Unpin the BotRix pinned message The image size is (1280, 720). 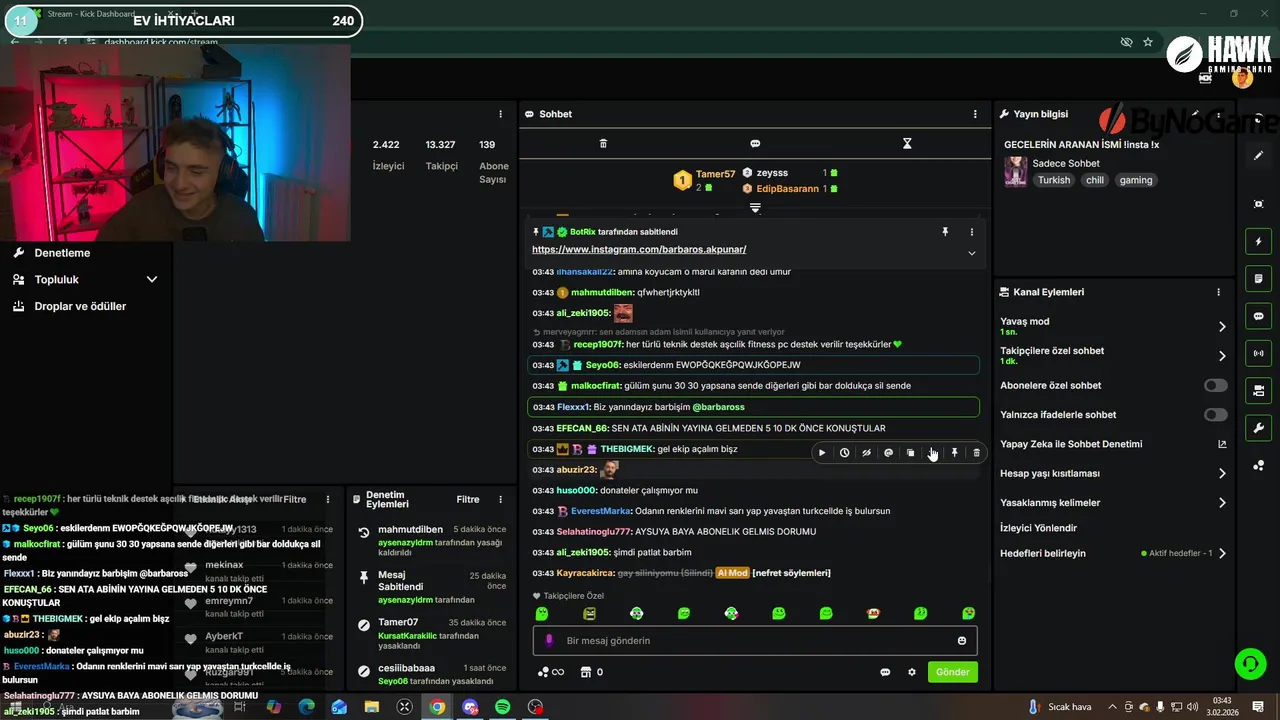[945, 232]
